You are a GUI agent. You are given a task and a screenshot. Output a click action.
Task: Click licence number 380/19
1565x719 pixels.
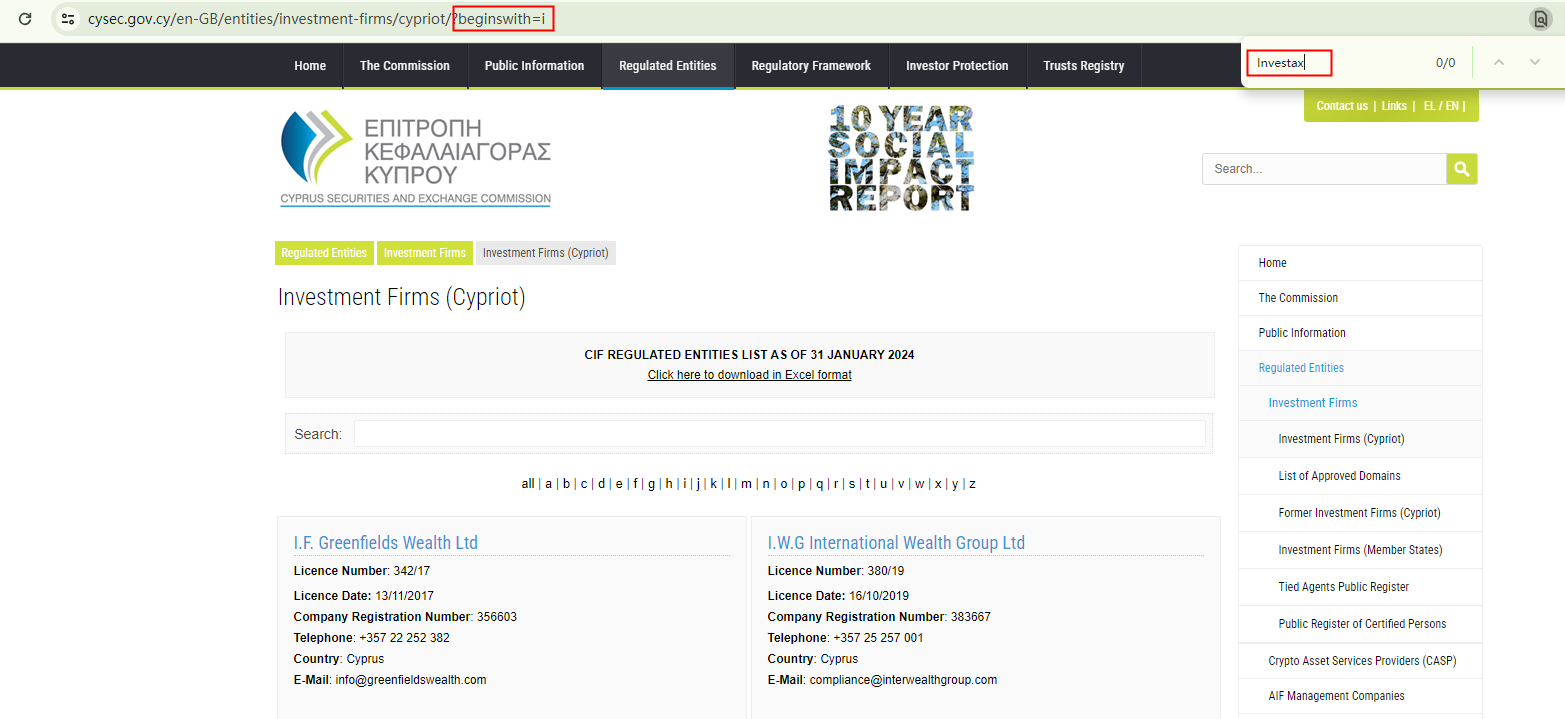pyautogui.click(x=886, y=572)
